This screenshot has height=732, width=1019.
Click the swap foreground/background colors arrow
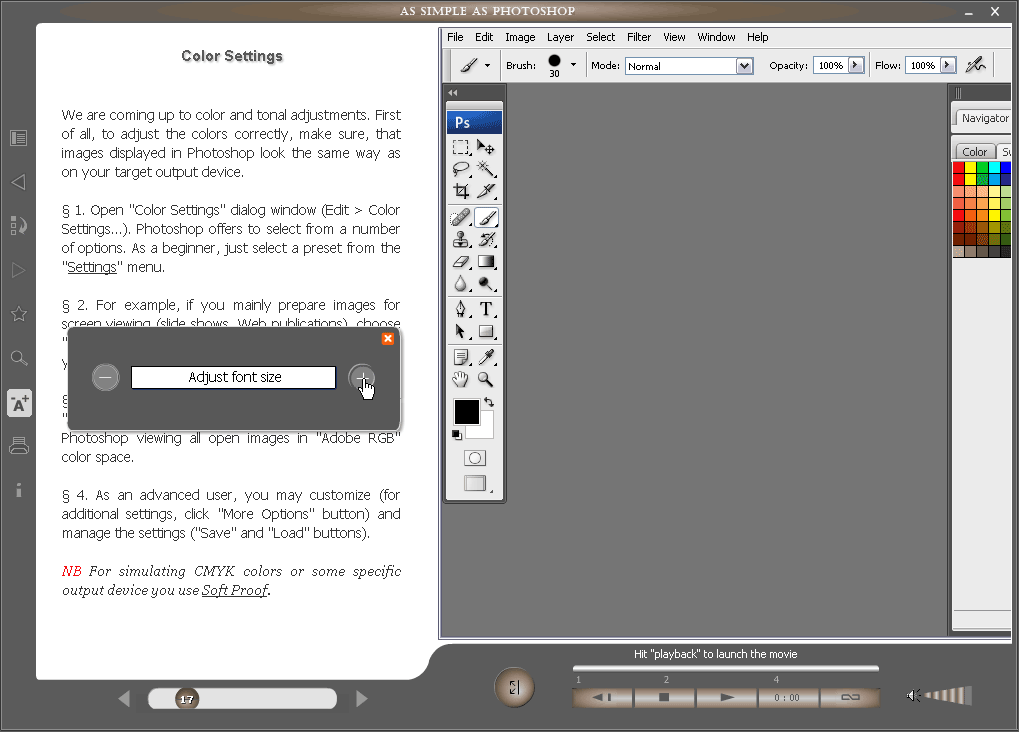click(x=489, y=402)
